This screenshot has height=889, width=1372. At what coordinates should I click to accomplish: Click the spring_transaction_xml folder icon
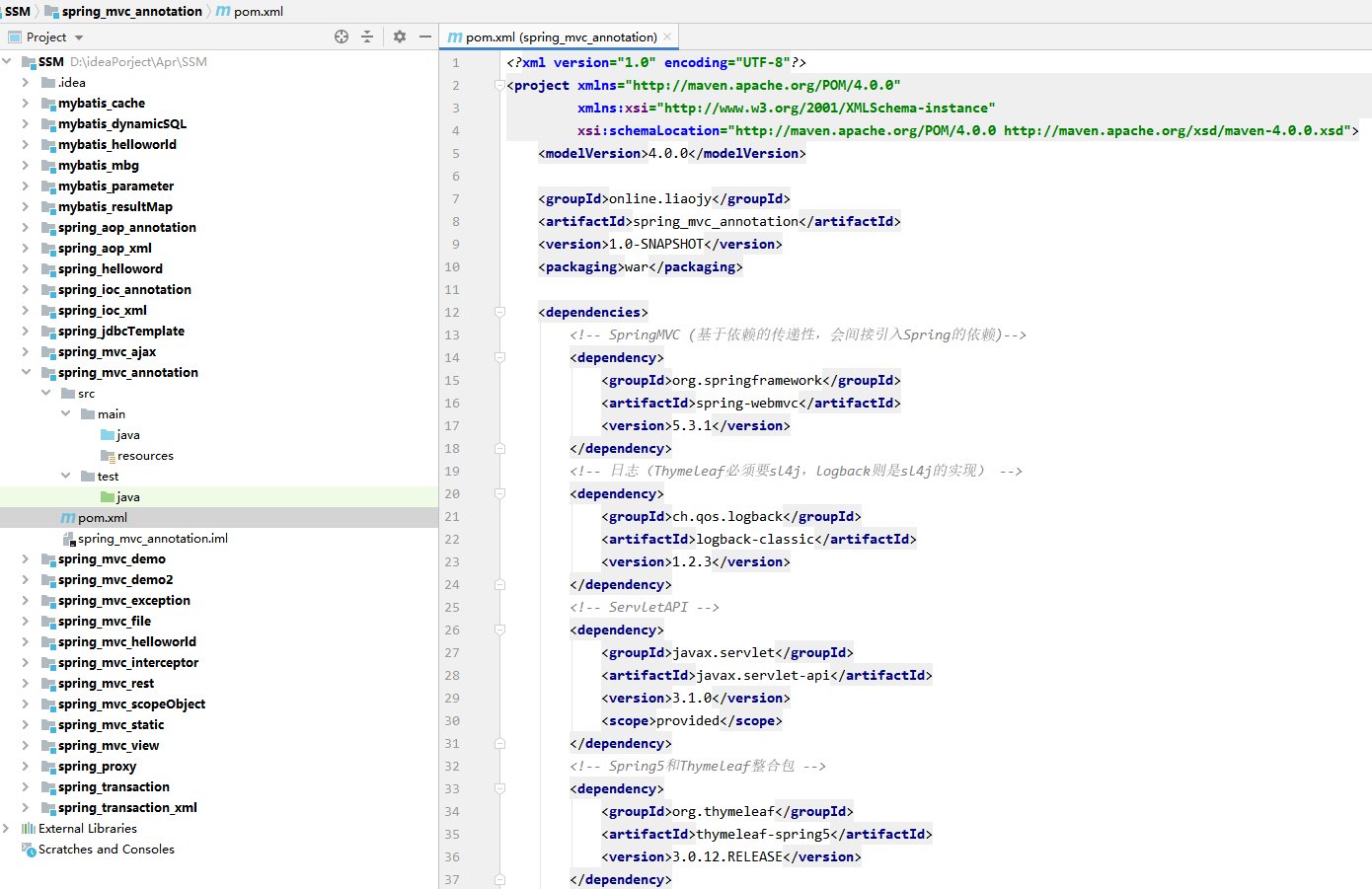pyautogui.click(x=48, y=808)
